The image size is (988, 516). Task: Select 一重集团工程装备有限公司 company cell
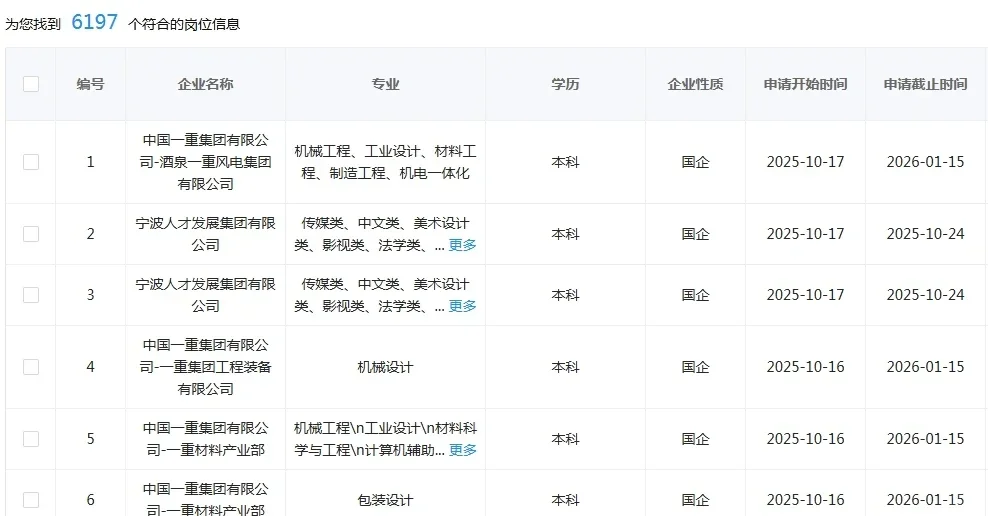205,367
